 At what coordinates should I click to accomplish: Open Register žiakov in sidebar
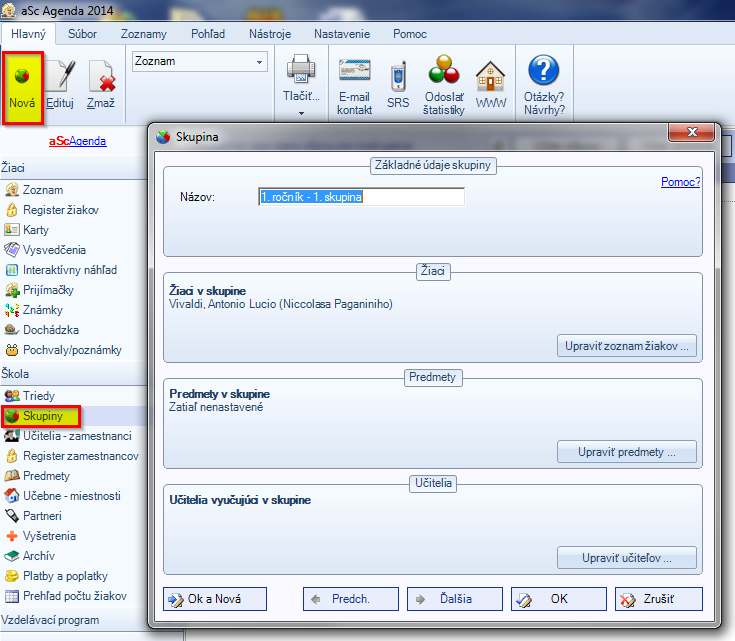coord(52,210)
